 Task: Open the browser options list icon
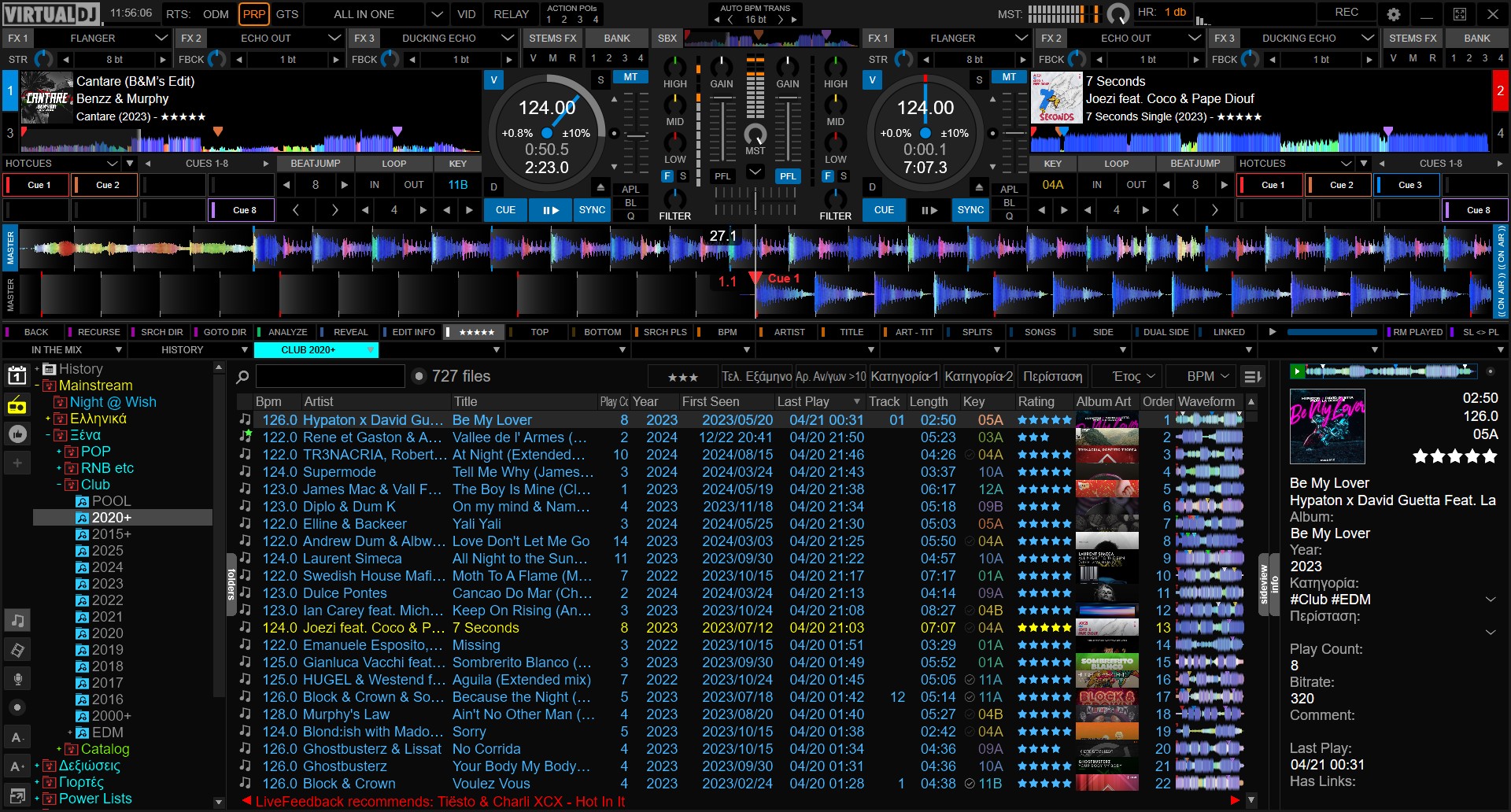(x=1254, y=377)
